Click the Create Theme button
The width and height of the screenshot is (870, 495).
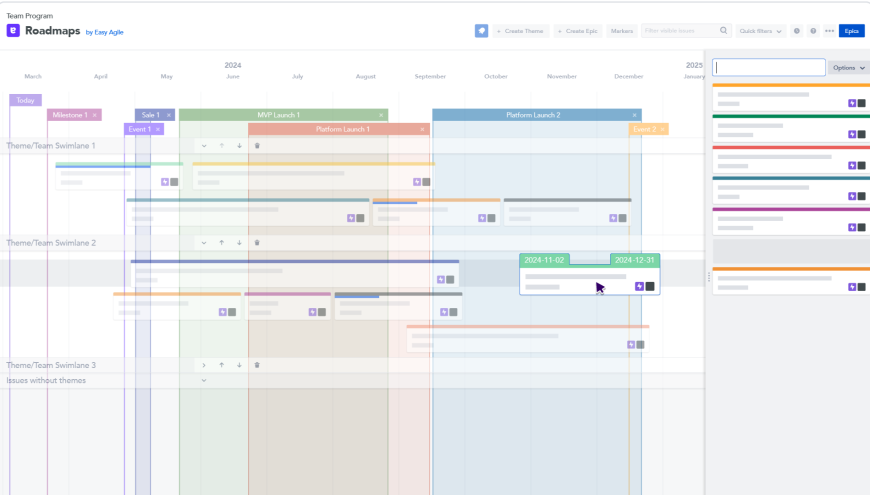[520, 31]
